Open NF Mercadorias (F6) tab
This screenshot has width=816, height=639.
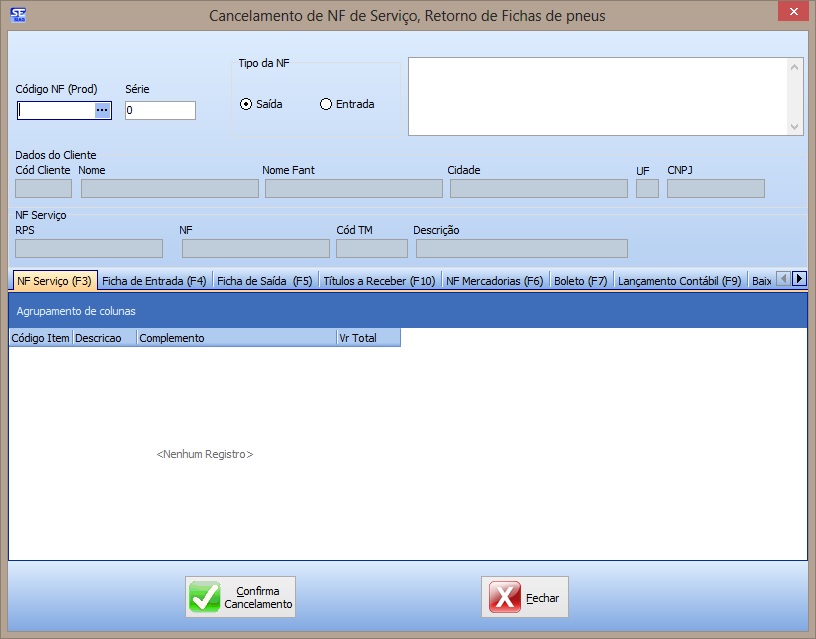(494, 281)
